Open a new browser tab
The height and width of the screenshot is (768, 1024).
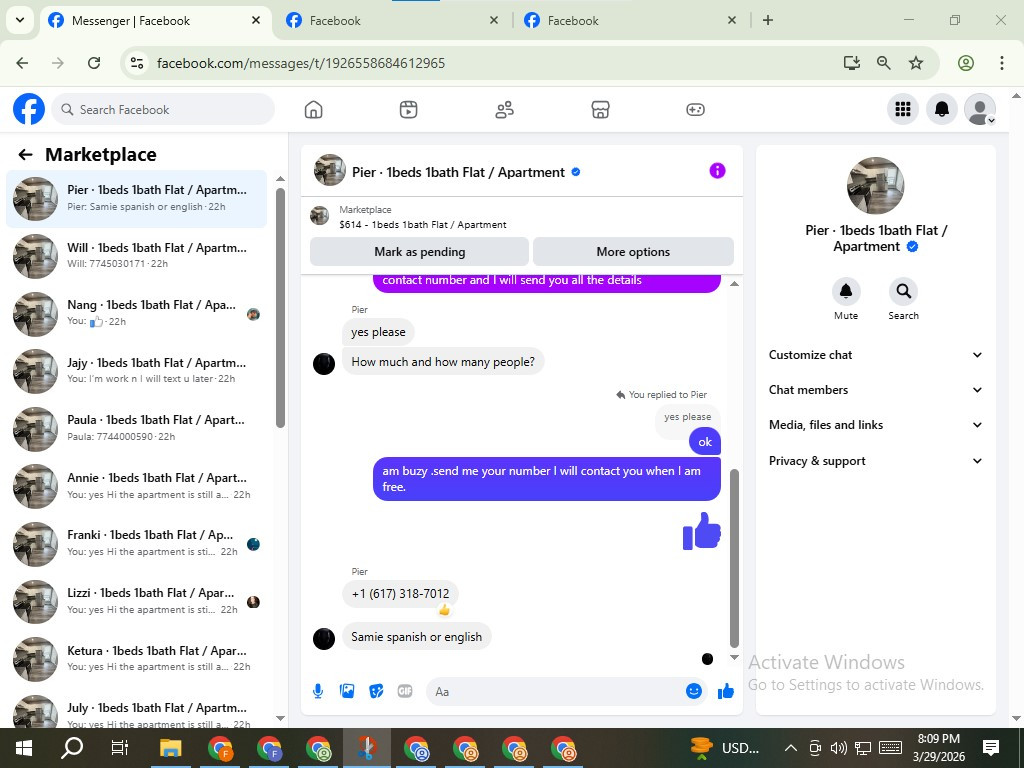pyautogui.click(x=768, y=20)
